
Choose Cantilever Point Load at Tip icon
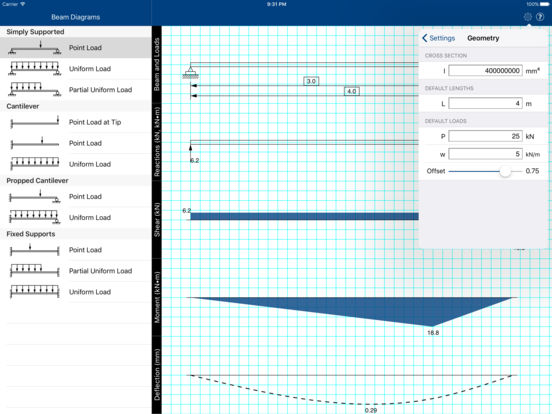pyautogui.click(x=34, y=122)
